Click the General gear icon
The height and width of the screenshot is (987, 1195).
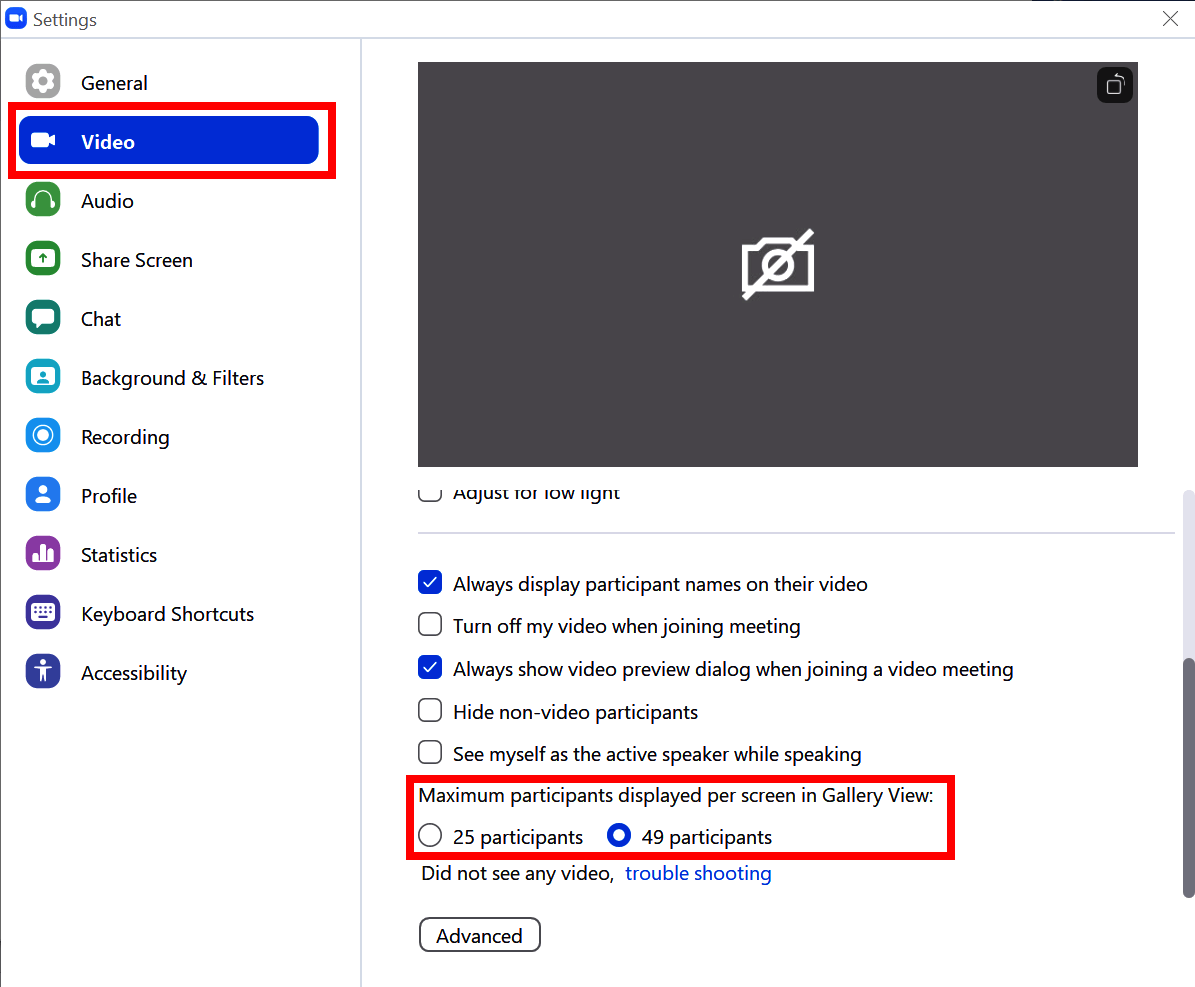43,82
